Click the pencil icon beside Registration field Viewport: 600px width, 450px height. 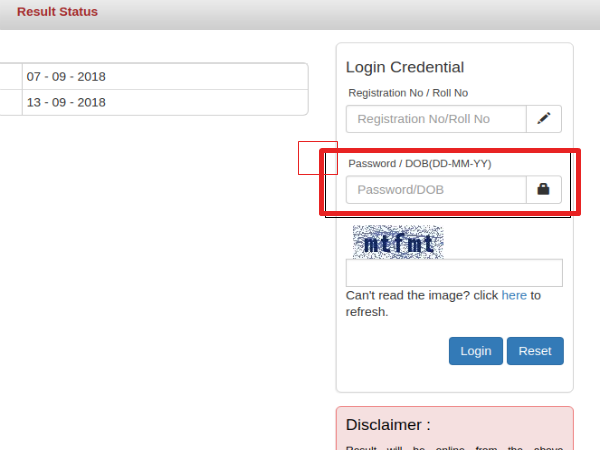pyautogui.click(x=544, y=119)
